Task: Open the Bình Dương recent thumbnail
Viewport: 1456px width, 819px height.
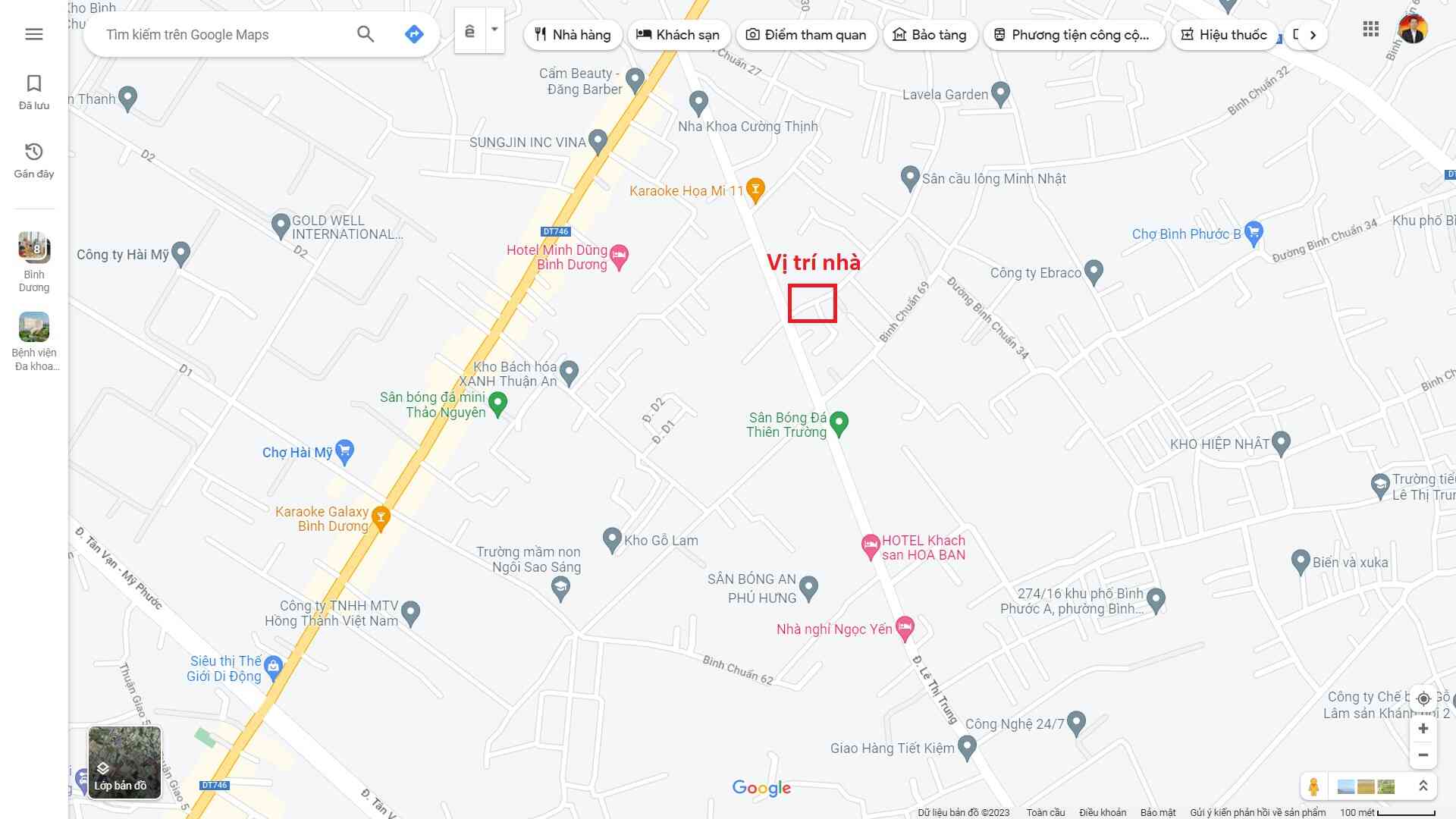Action: (34, 262)
